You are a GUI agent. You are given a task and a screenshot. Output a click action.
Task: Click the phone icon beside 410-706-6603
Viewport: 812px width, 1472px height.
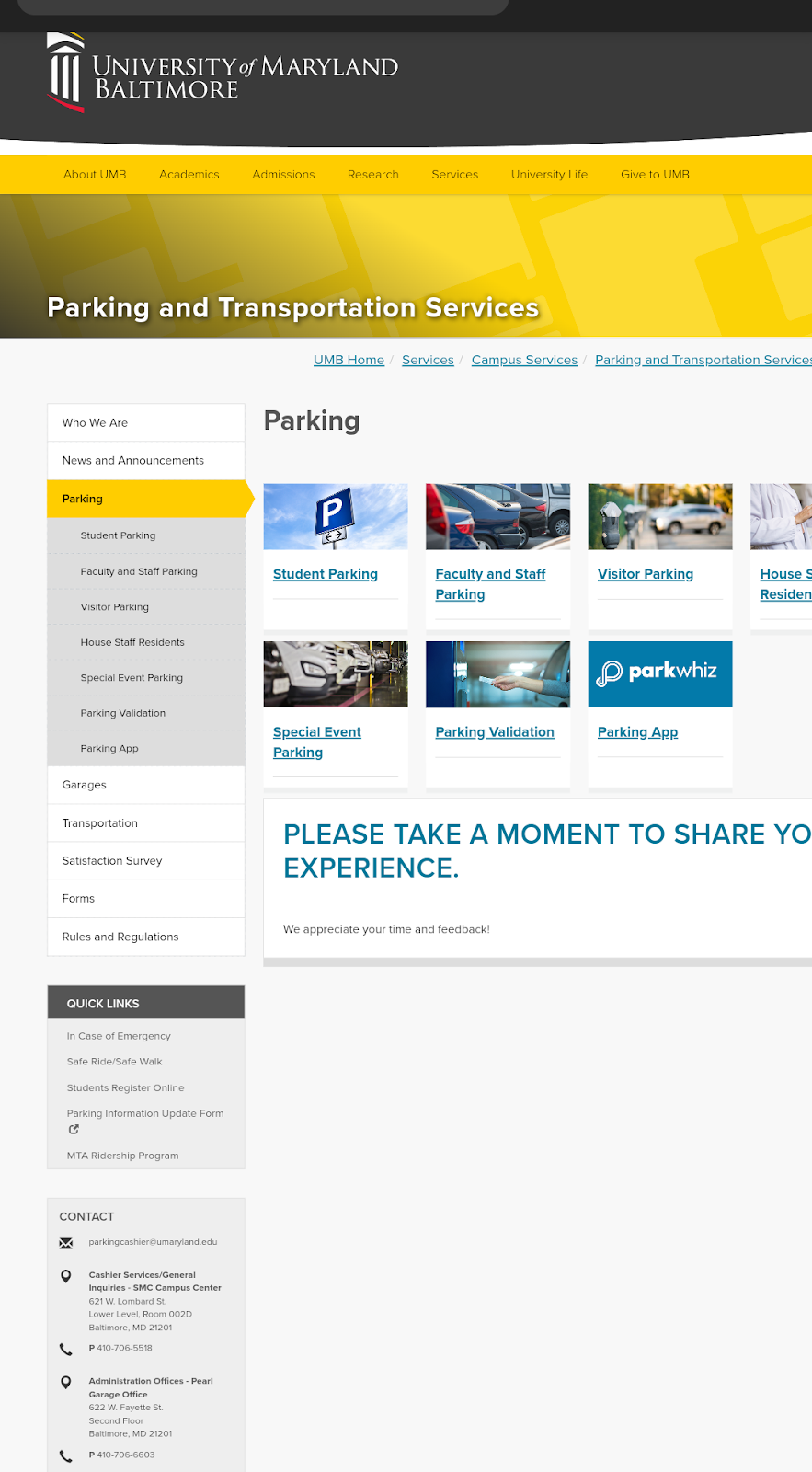click(x=66, y=1456)
